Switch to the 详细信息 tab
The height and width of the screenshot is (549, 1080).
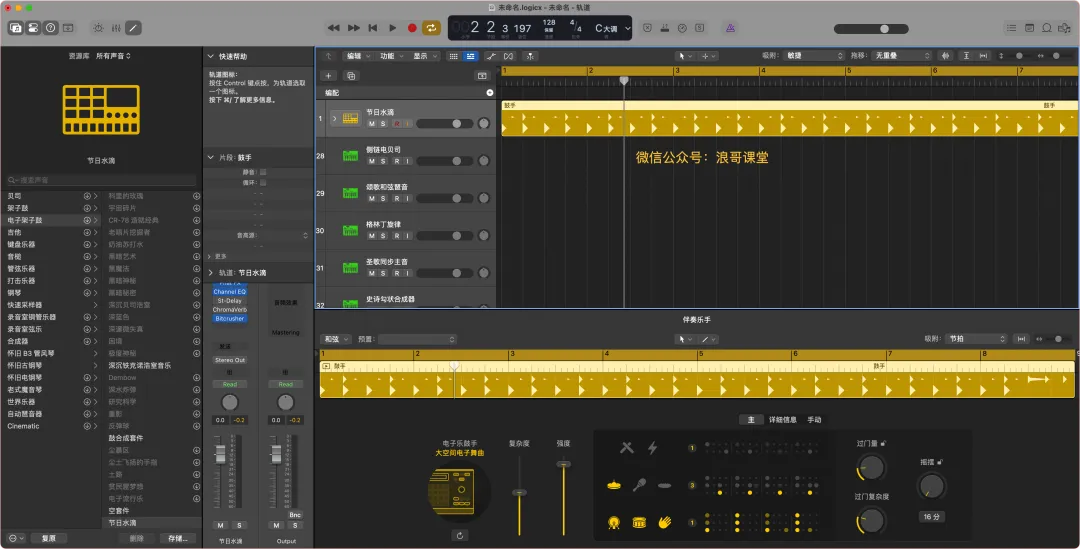(x=782, y=420)
